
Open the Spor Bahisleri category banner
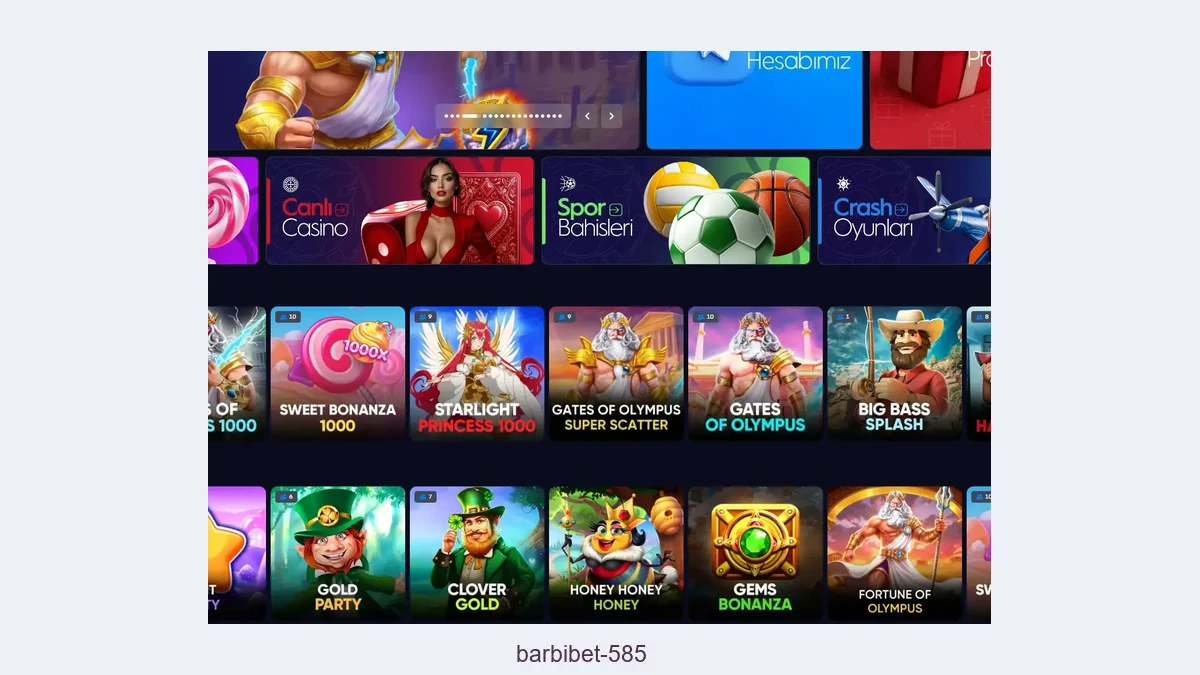click(676, 210)
